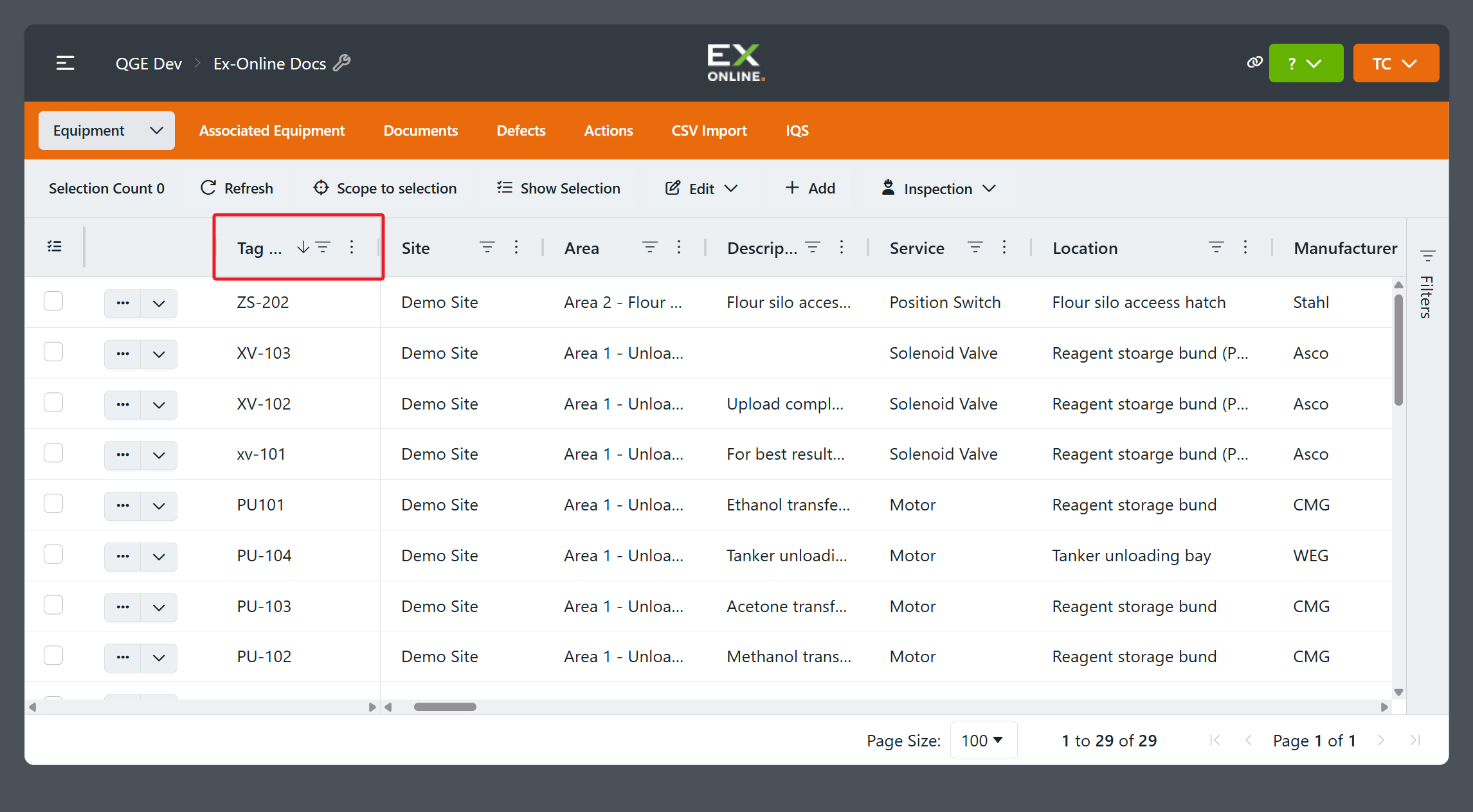1473x812 pixels.
Task: Click the select-all list icon in header
Action: (55, 247)
